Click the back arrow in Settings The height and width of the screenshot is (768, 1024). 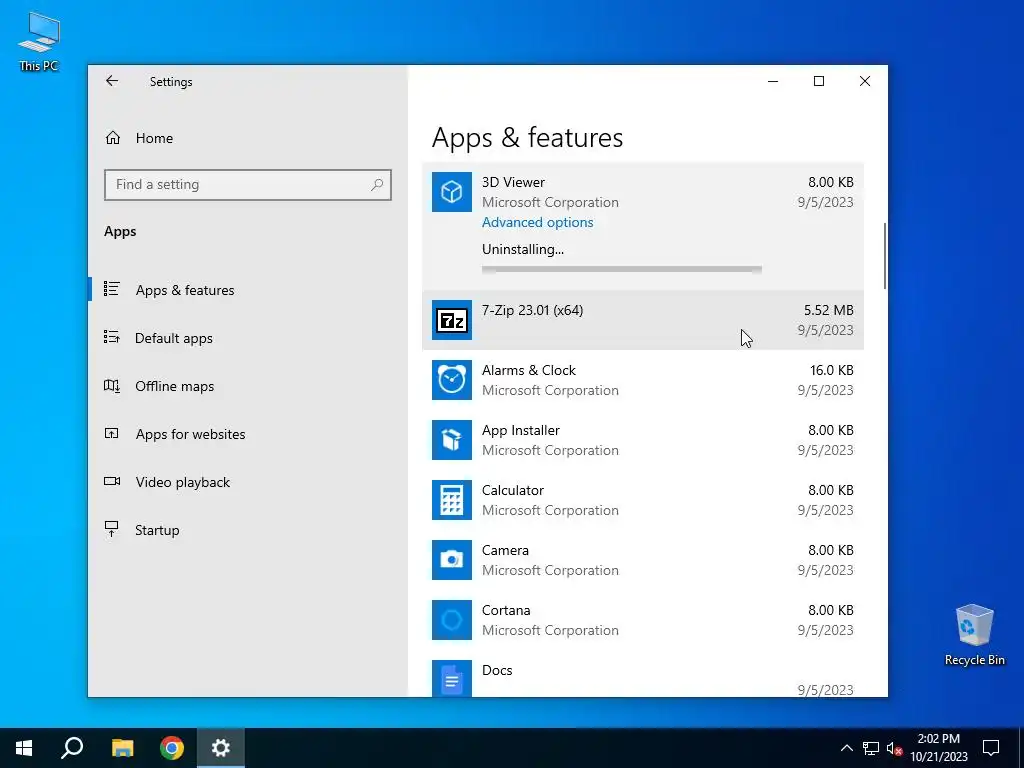coord(112,81)
